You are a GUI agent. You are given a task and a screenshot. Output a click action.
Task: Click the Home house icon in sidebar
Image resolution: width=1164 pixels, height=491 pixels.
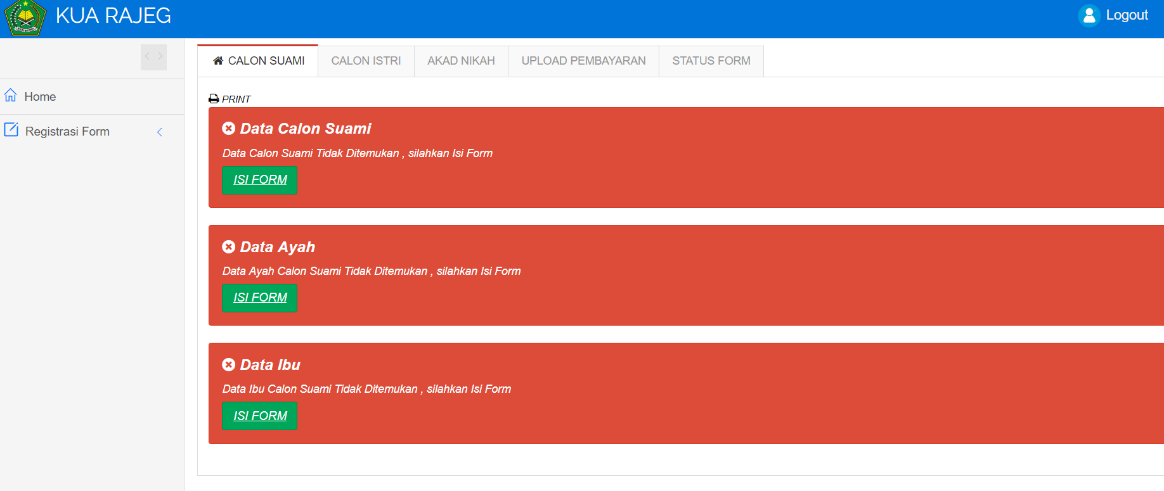tap(10, 96)
